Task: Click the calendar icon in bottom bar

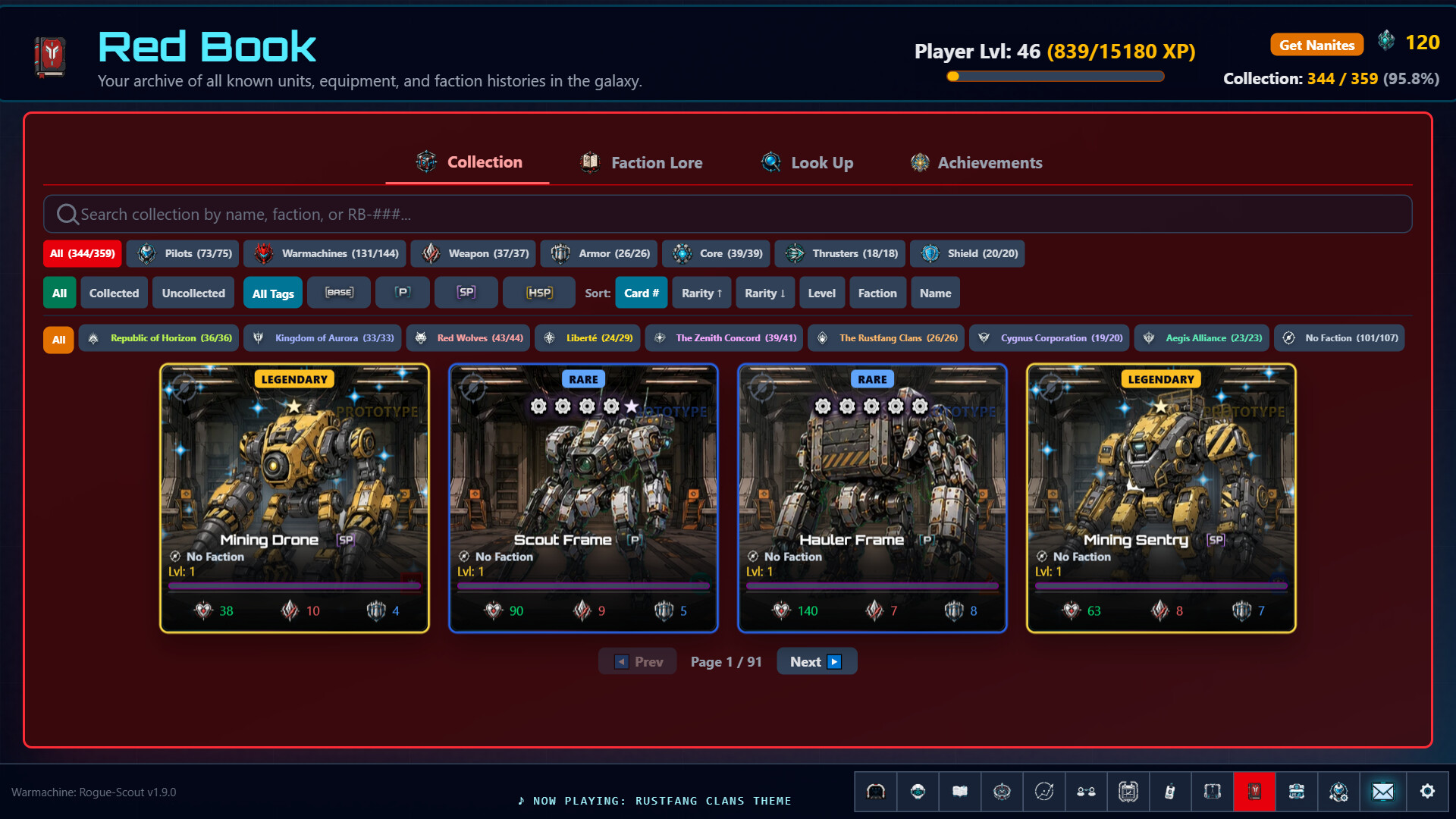Action: click(x=1128, y=792)
